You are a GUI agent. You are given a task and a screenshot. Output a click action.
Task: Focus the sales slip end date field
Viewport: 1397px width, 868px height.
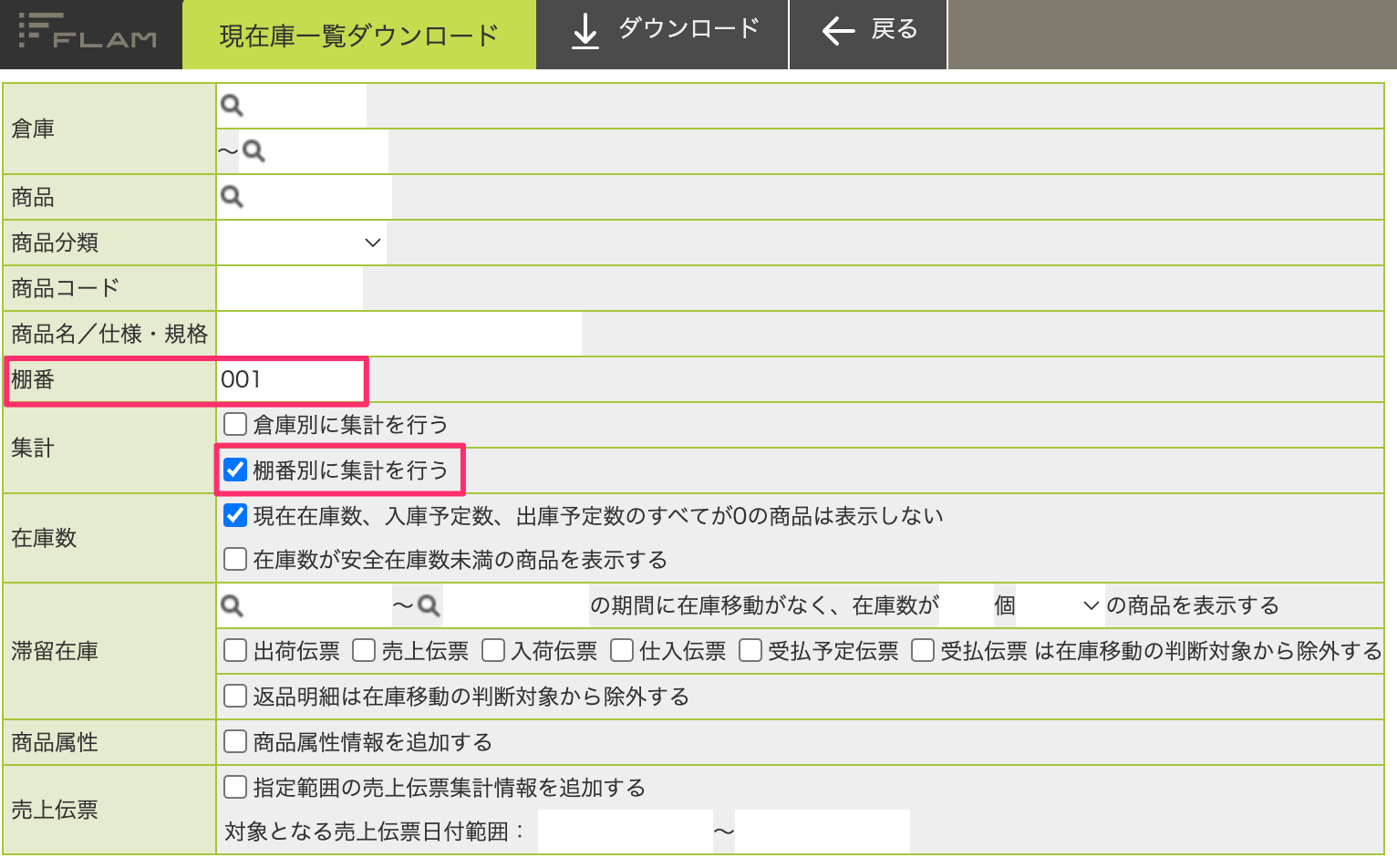point(823,832)
